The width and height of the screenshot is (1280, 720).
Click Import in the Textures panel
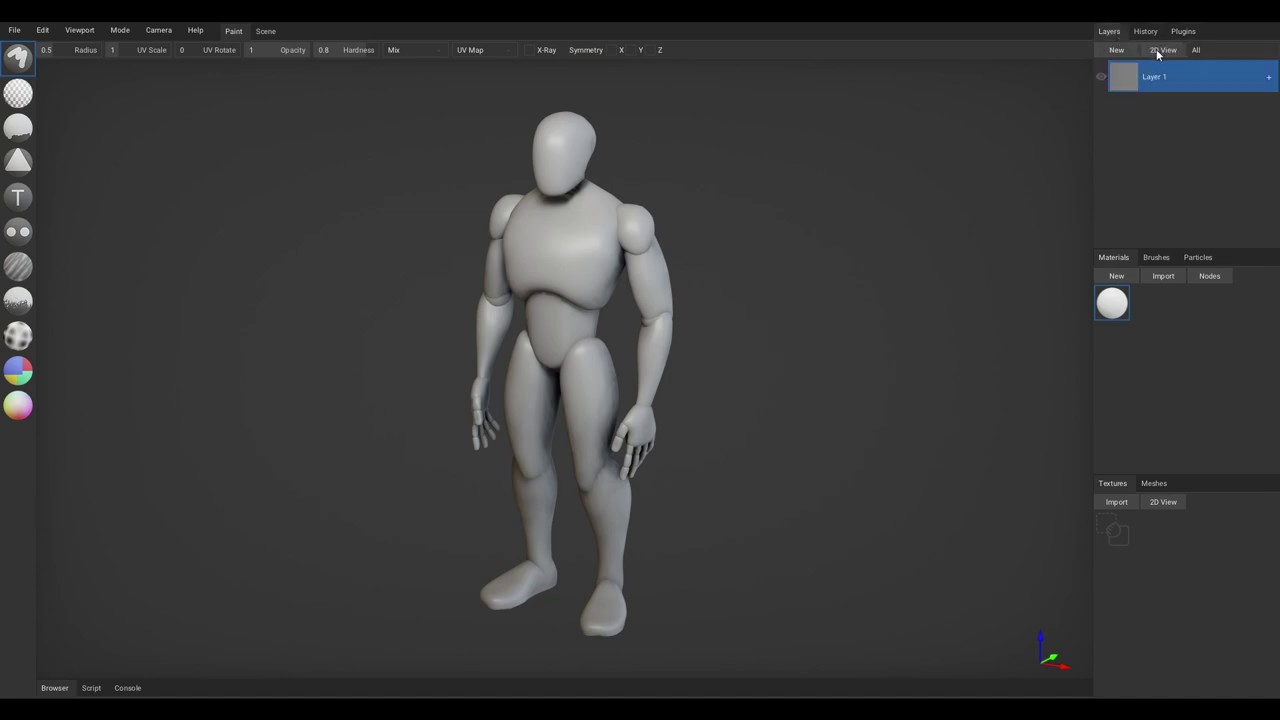[x=1116, y=502]
